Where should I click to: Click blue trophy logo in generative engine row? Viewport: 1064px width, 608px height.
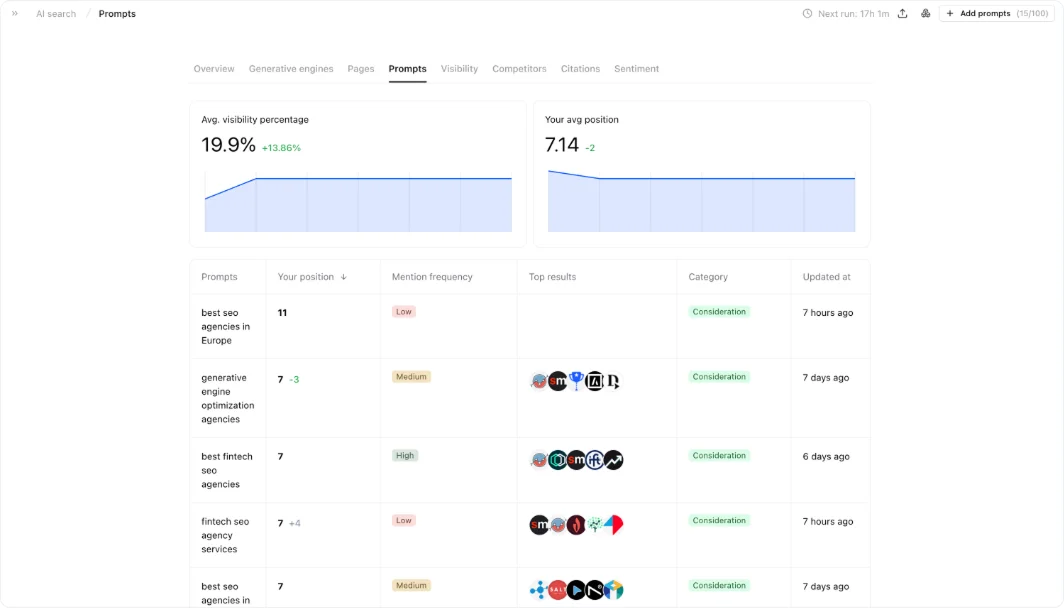[x=576, y=381]
